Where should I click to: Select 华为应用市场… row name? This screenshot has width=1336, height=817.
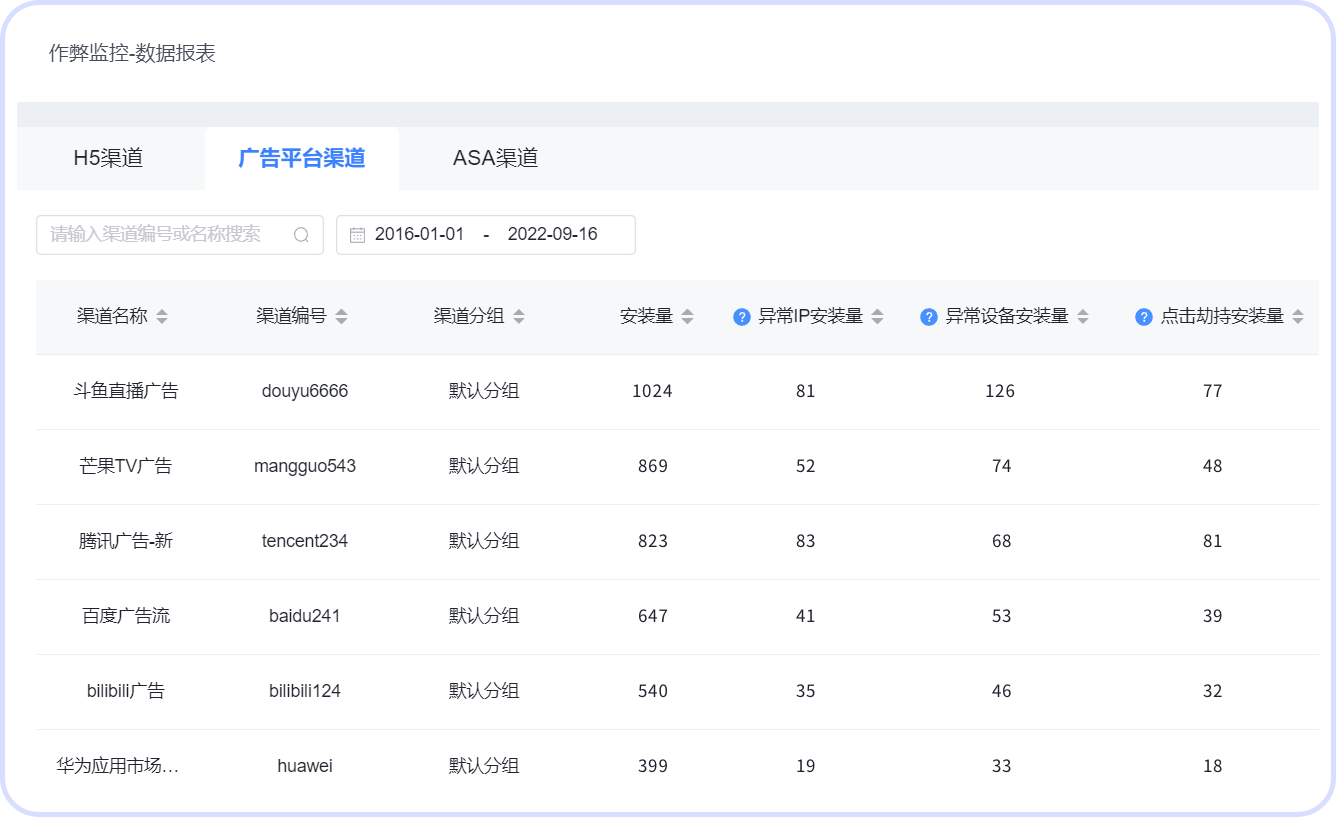118,767
